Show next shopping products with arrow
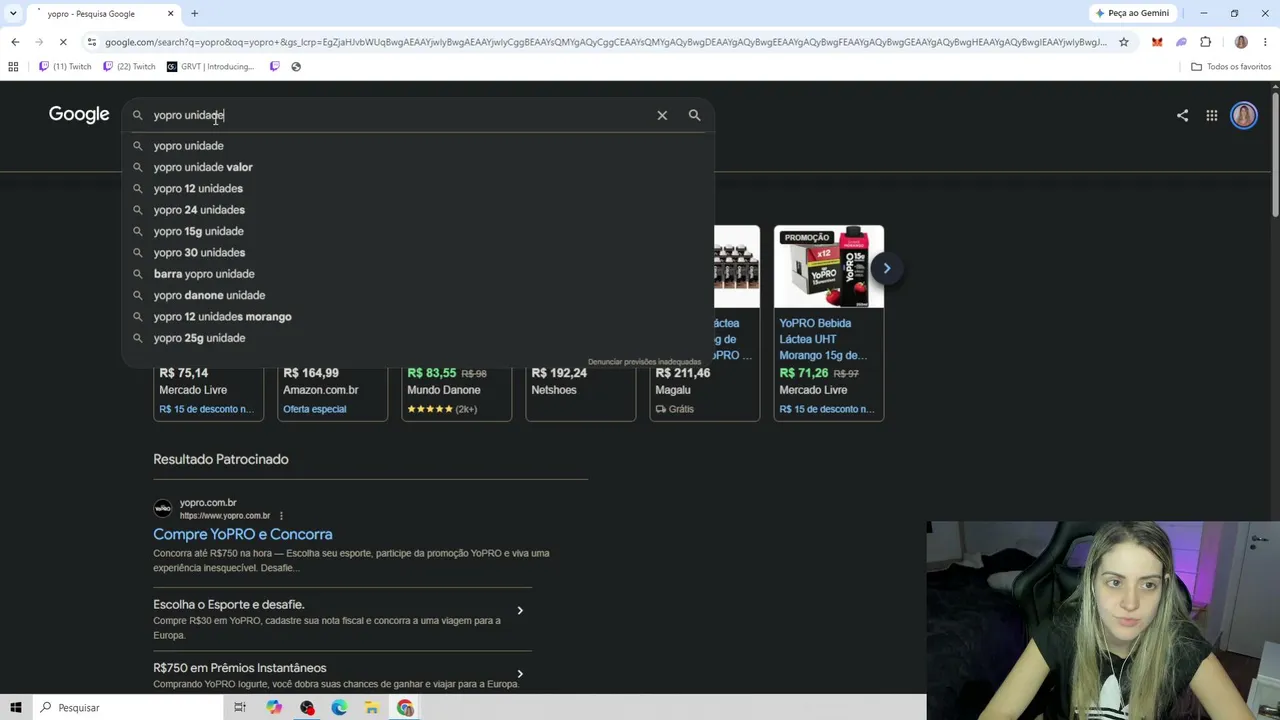Viewport: 1280px width, 720px height. pos(886,268)
